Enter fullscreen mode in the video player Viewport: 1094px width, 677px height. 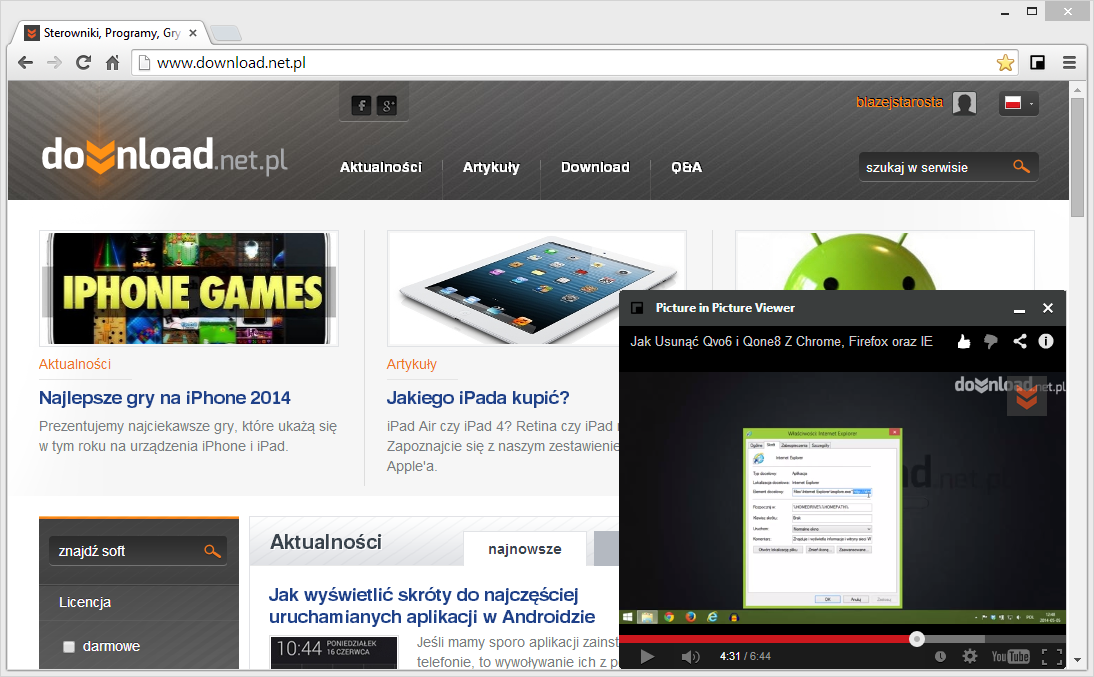(x=1051, y=656)
